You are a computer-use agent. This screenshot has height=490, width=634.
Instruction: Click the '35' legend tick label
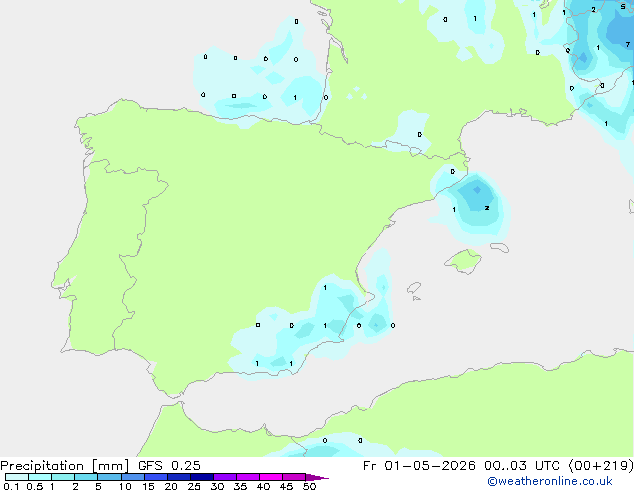coord(240,486)
